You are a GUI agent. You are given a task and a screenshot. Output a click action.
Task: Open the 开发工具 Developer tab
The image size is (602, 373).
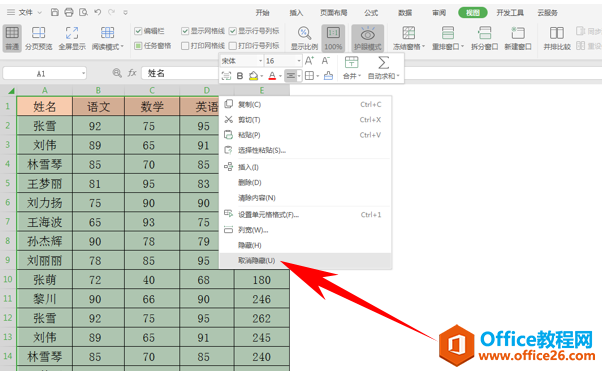[x=509, y=13]
